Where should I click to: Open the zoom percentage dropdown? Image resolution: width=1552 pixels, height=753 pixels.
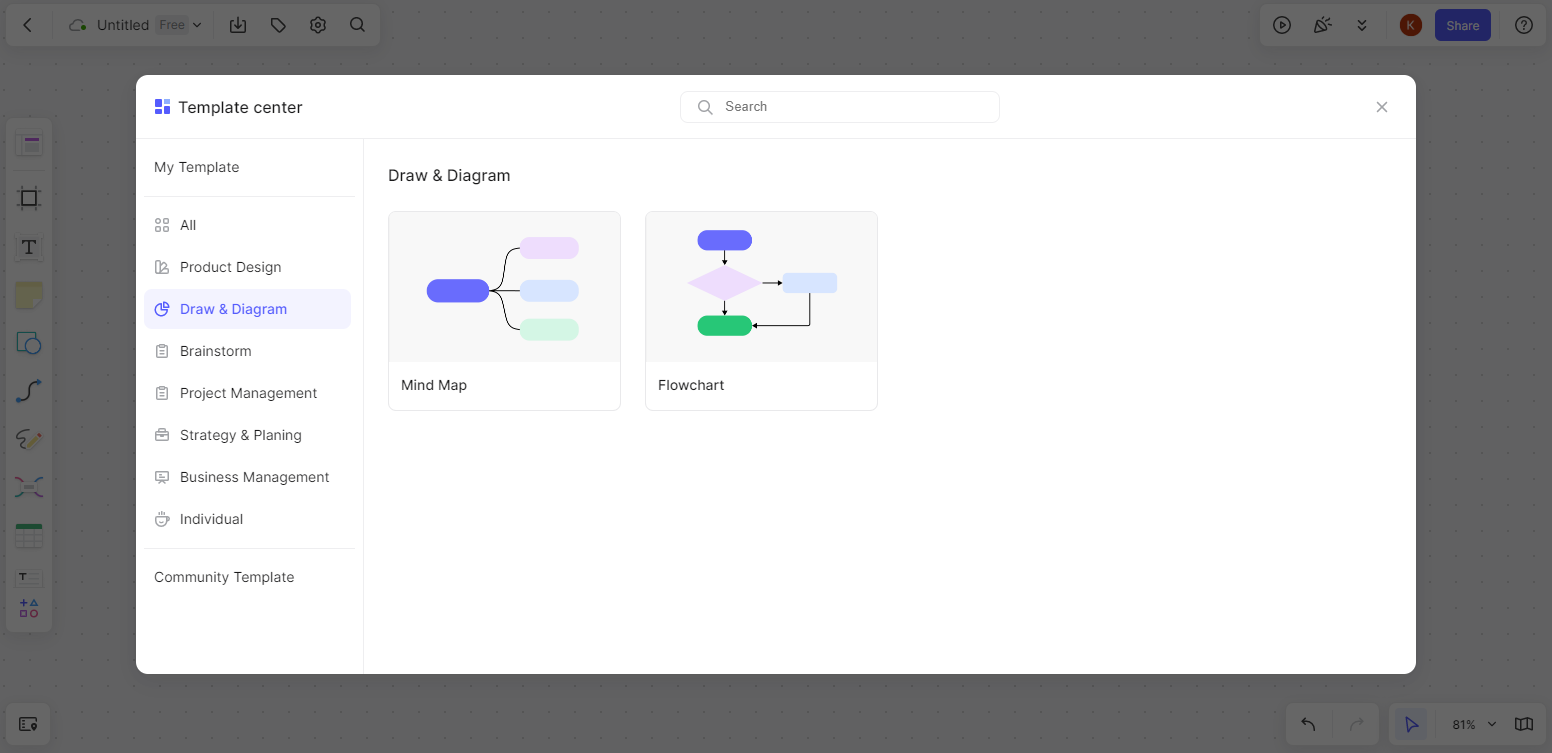point(1474,724)
